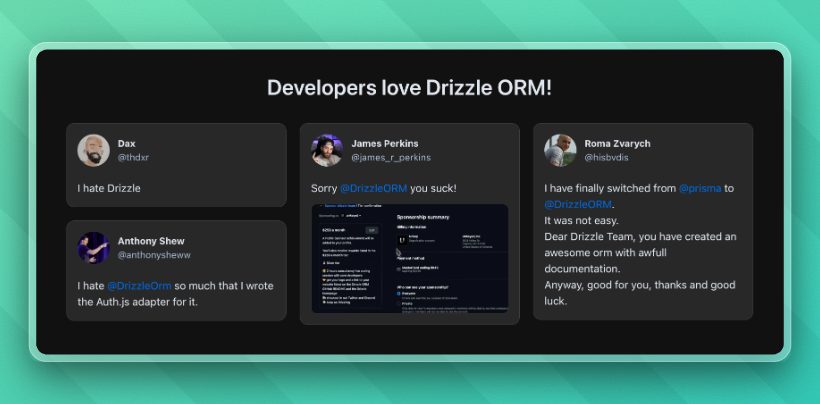Follow @DrizzleOrm mention in Anthony Shew's tweet
The width and height of the screenshot is (820, 404).
pos(139,286)
